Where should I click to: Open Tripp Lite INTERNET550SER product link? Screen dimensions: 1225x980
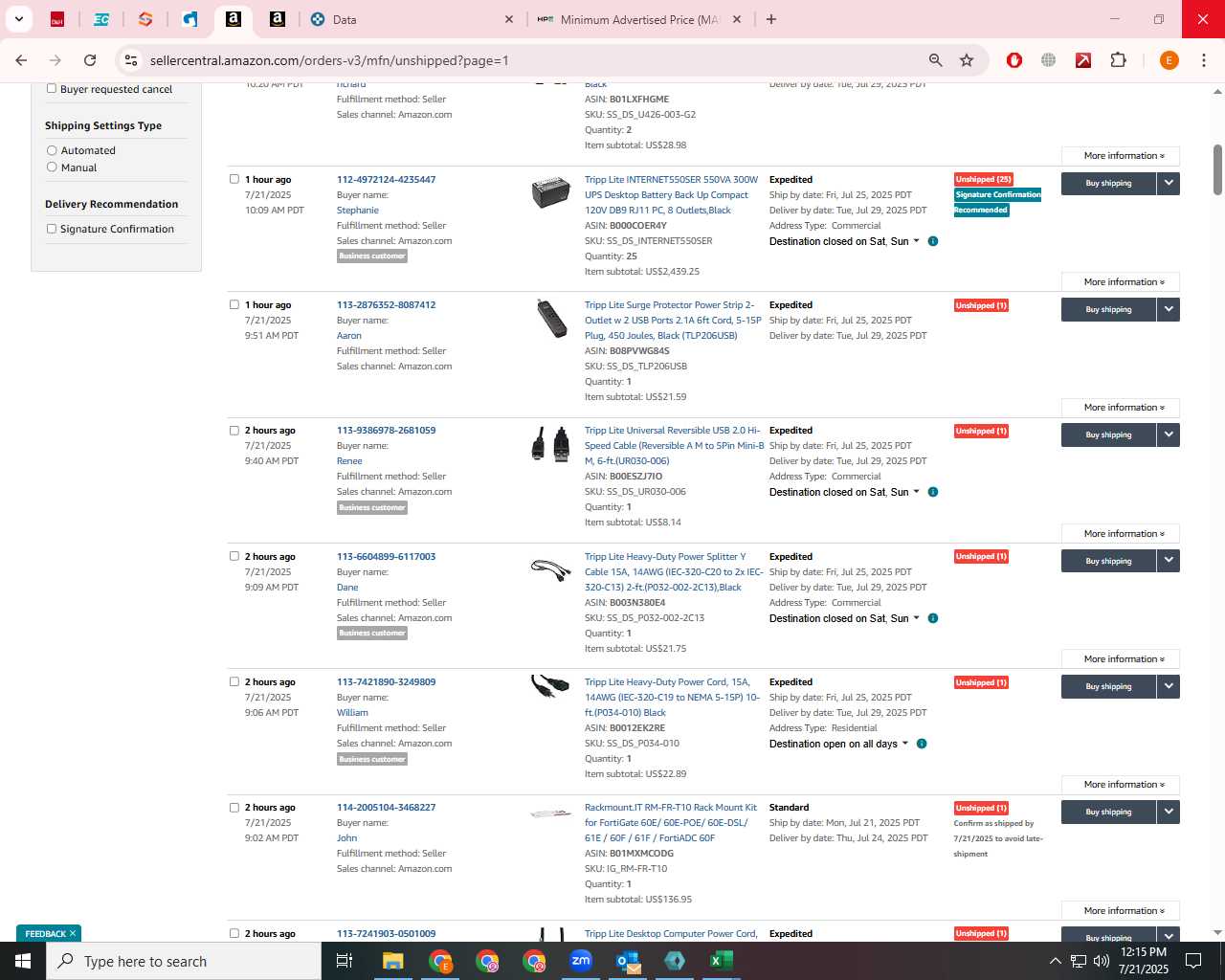click(673, 195)
